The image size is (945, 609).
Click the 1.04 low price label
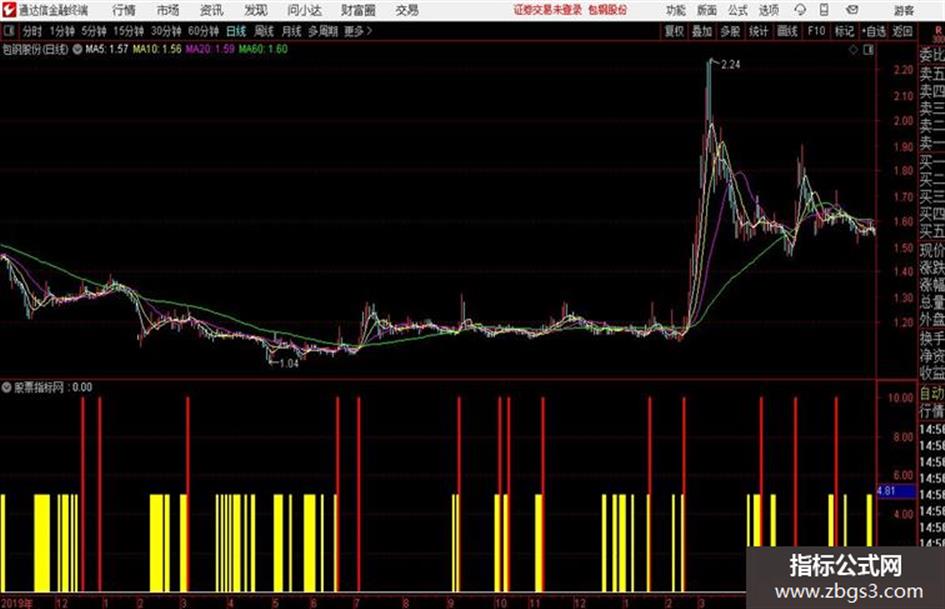pyautogui.click(x=289, y=363)
